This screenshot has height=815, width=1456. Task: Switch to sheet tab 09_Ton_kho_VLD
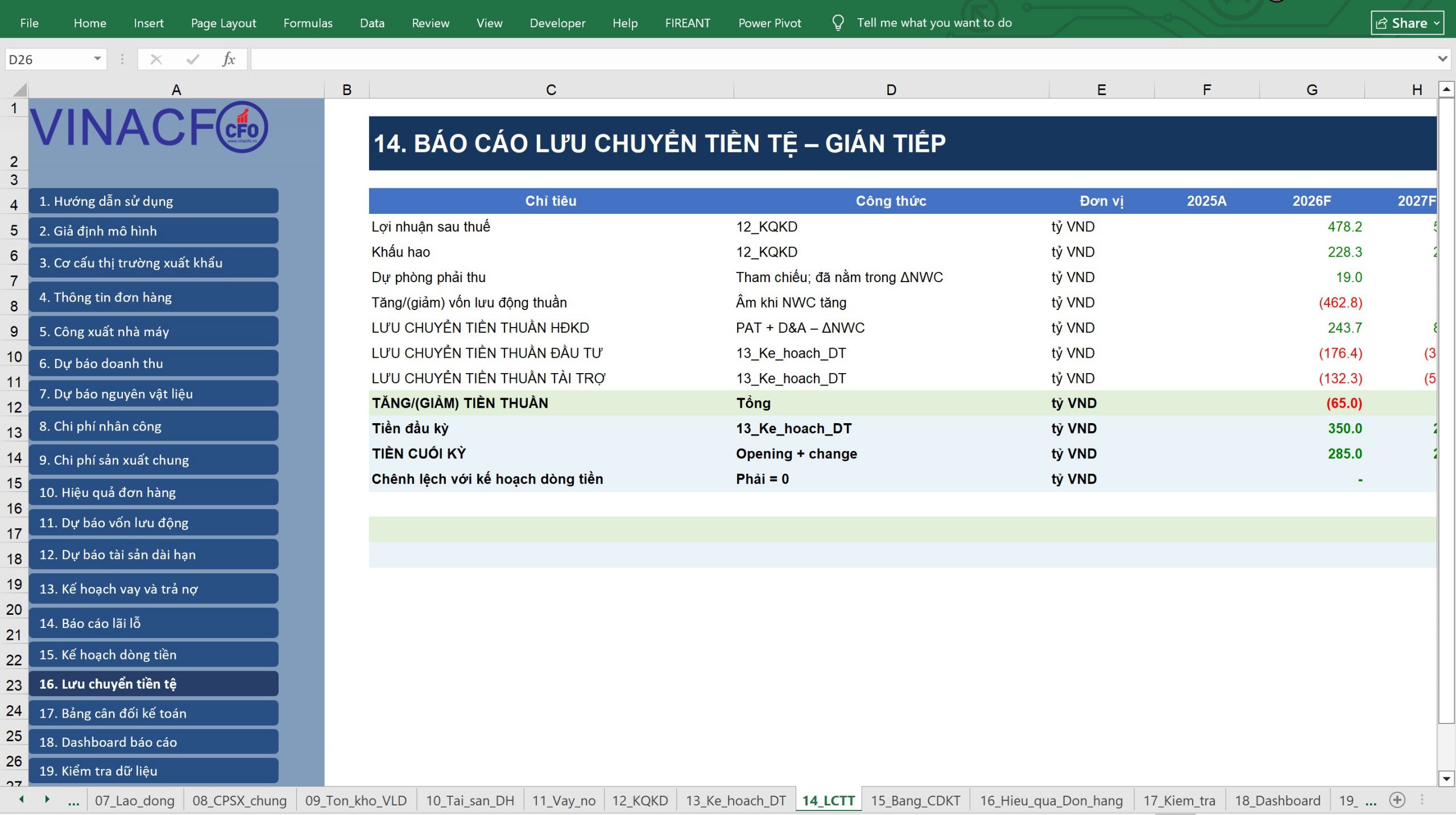tap(356, 800)
